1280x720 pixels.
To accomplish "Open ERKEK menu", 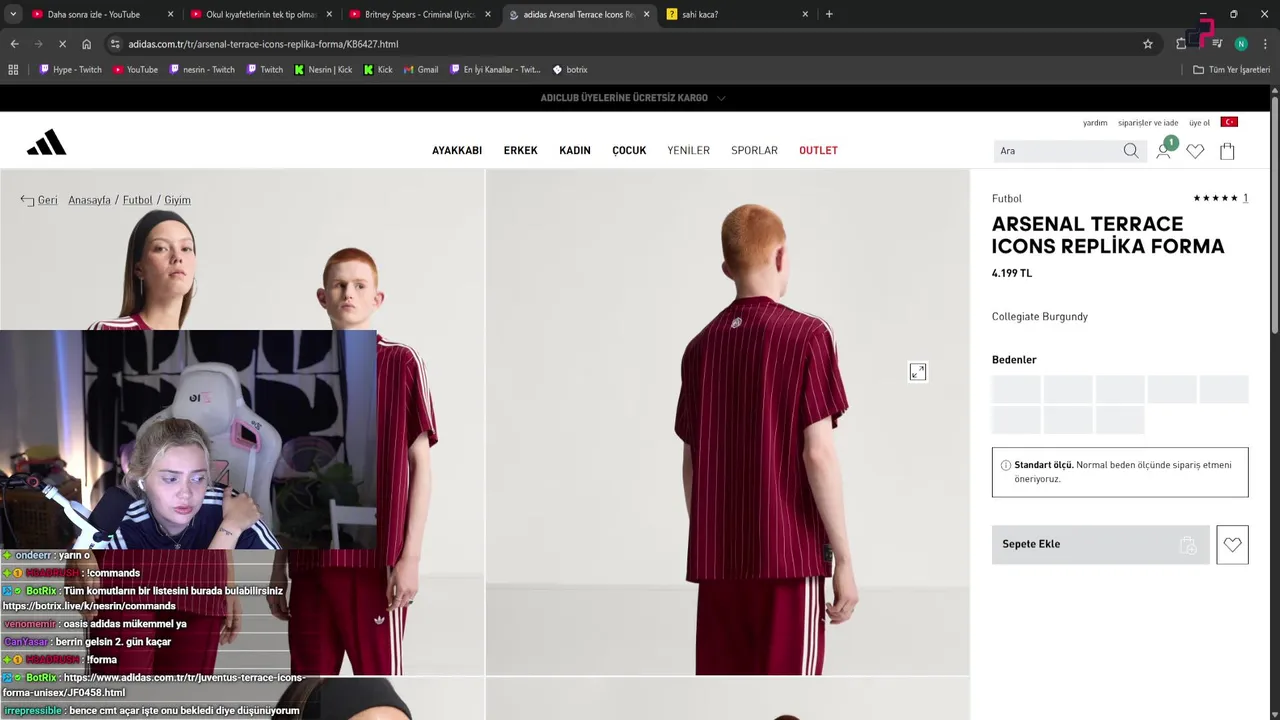I will 520,151.
